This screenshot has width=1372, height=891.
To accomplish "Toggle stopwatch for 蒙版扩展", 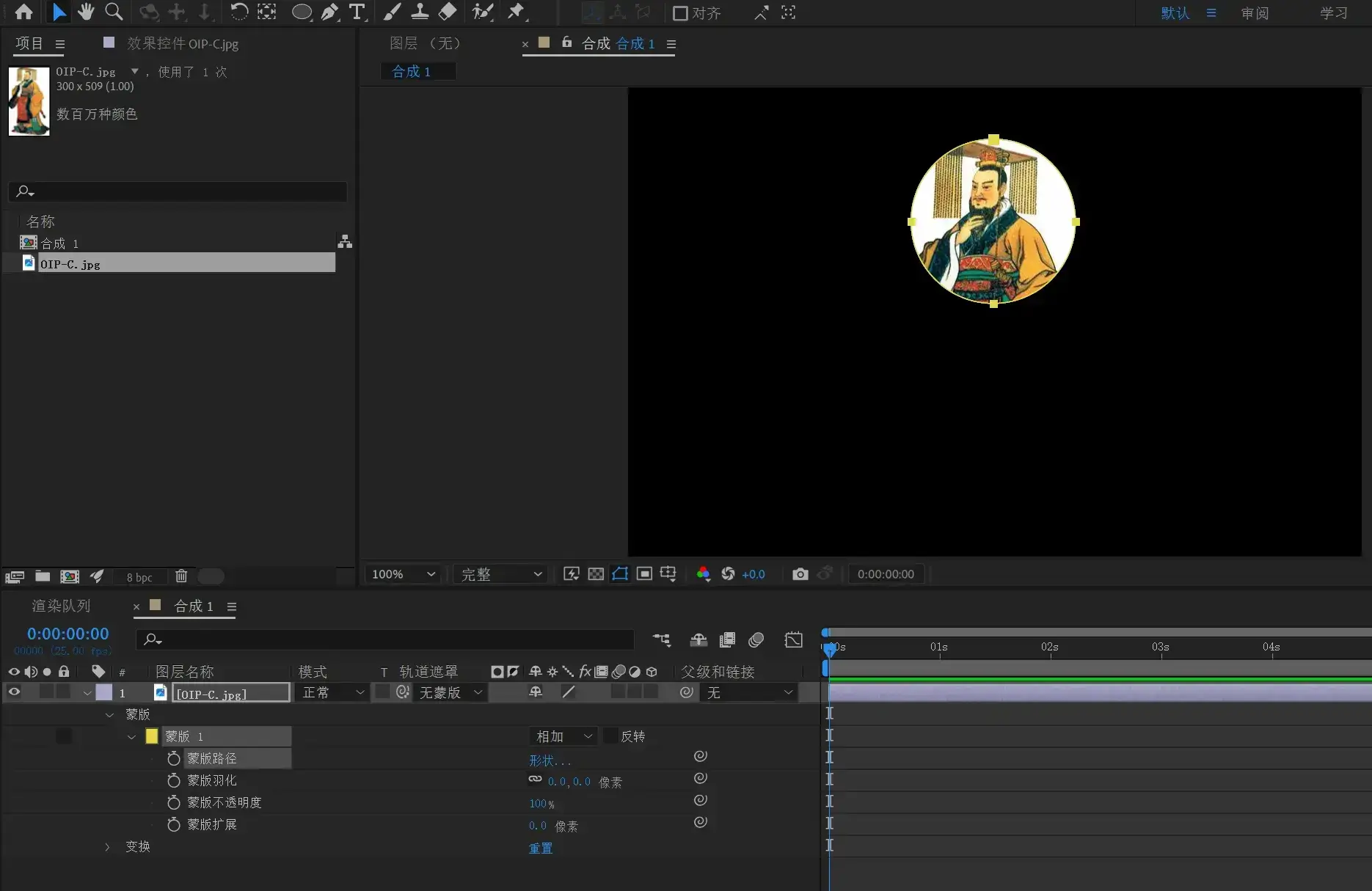I will [x=174, y=824].
